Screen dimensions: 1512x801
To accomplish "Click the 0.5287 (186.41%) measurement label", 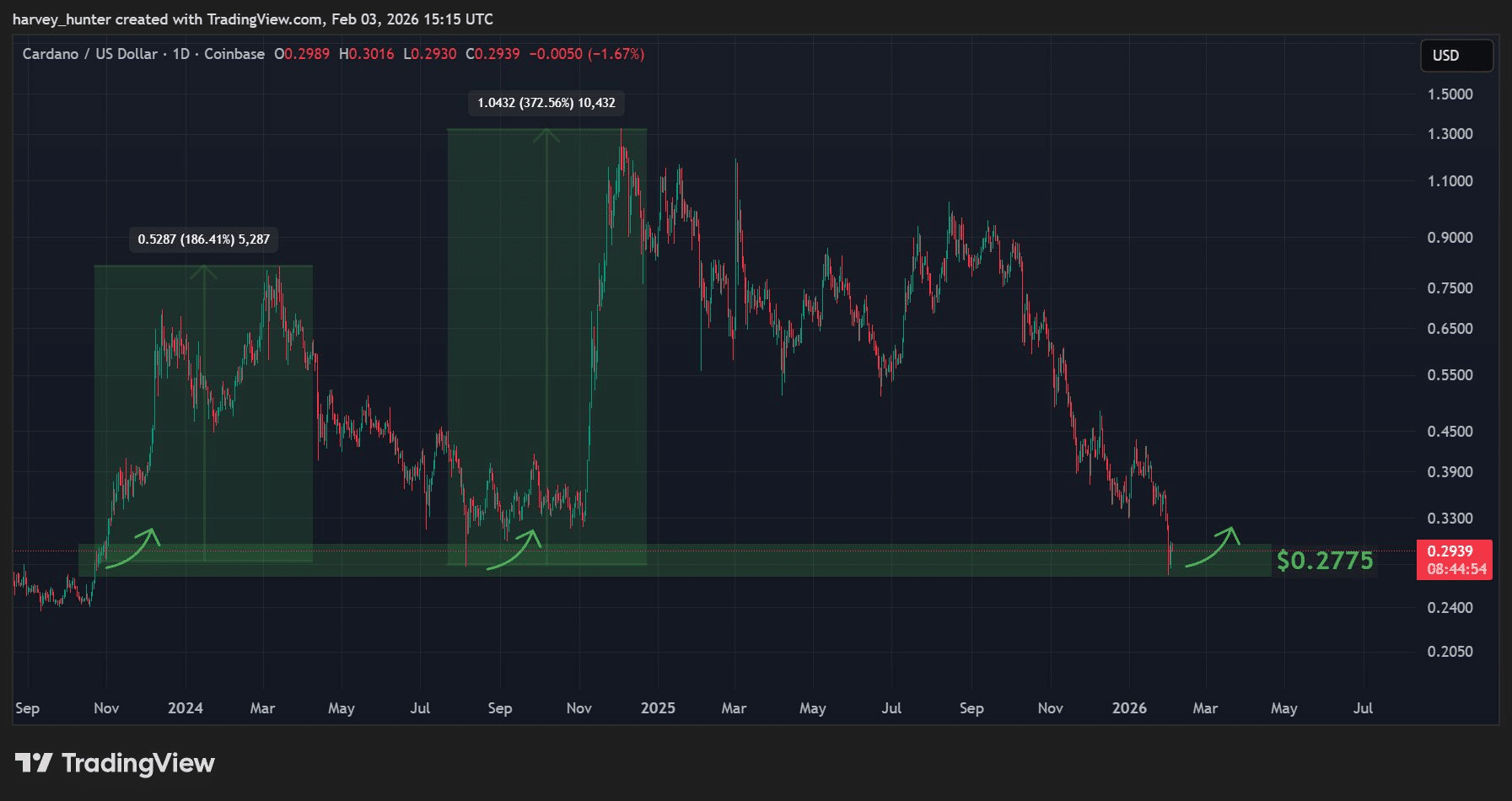I will (x=204, y=239).
